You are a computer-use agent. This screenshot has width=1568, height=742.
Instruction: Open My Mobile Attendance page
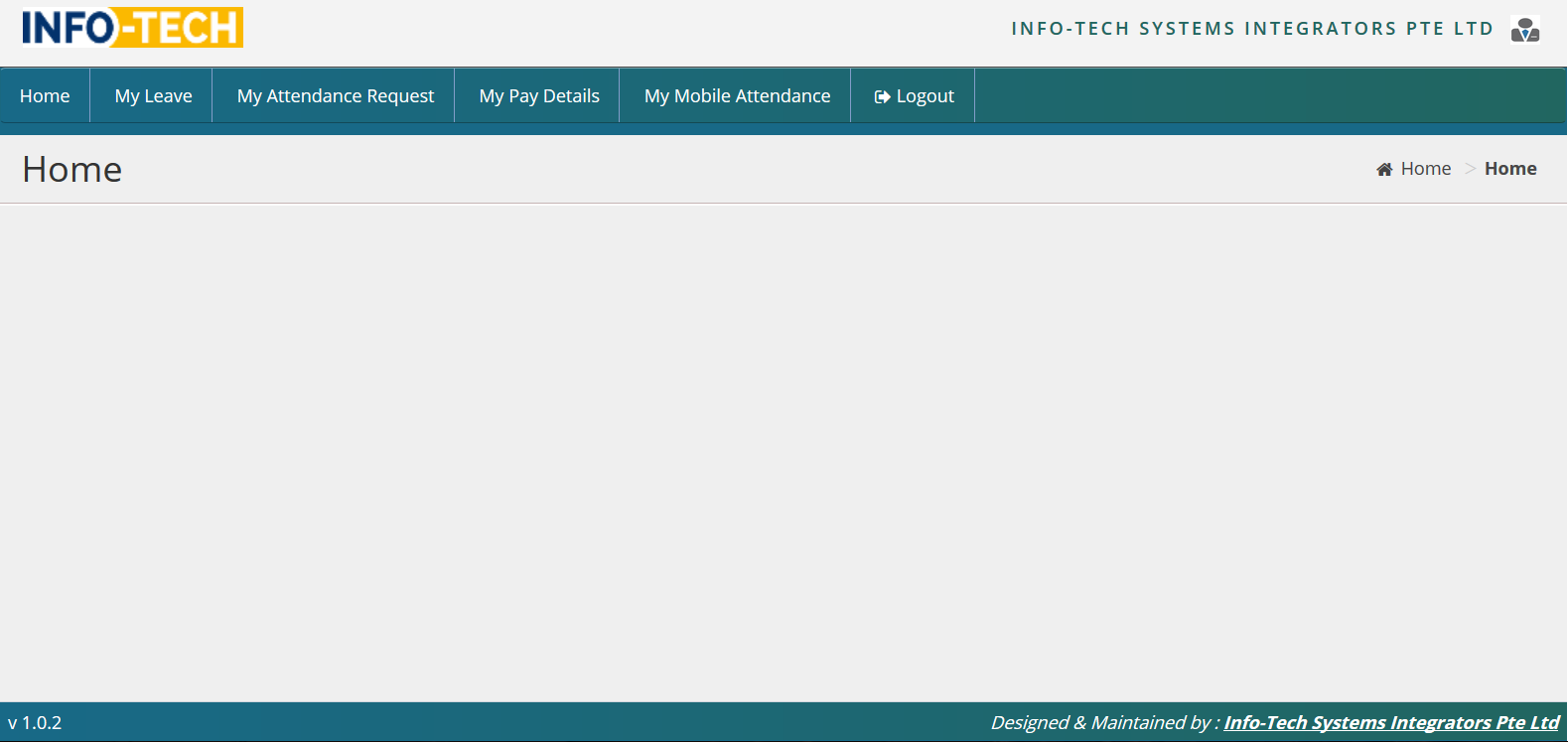[x=737, y=96]
